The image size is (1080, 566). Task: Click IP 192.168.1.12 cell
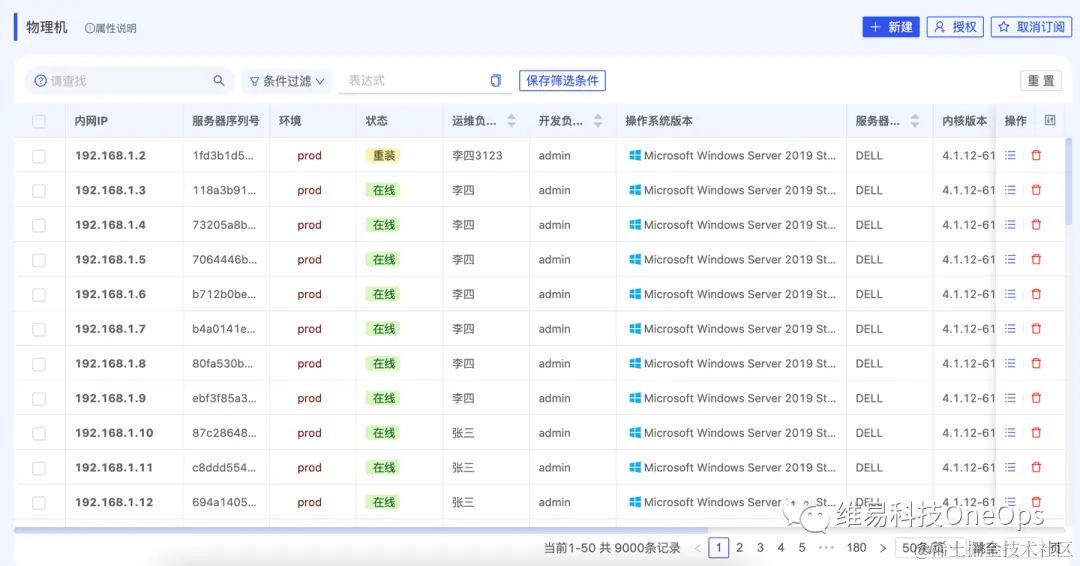point(114,502)
